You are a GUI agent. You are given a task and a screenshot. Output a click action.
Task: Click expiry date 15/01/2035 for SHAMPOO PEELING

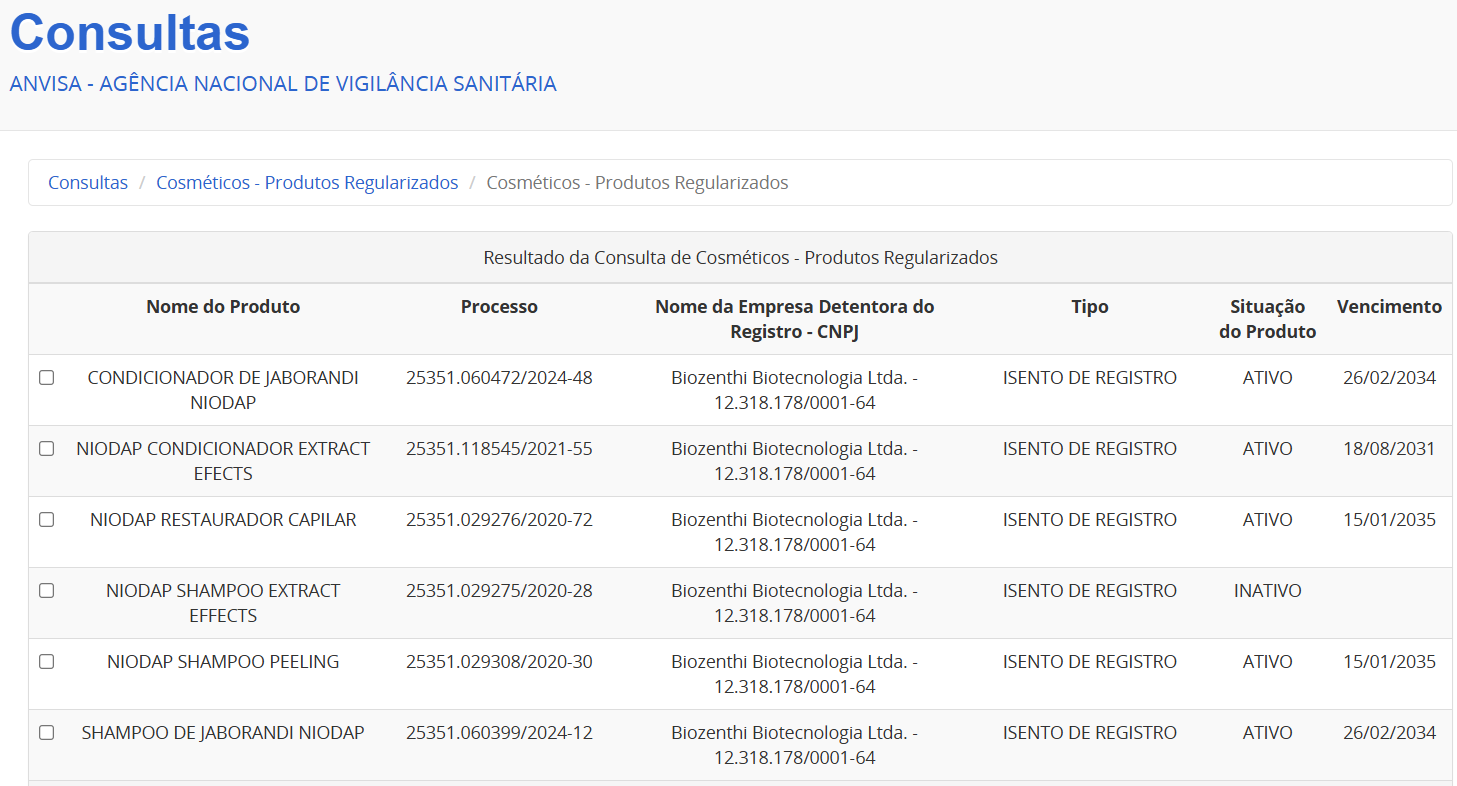click(1389, 662)
